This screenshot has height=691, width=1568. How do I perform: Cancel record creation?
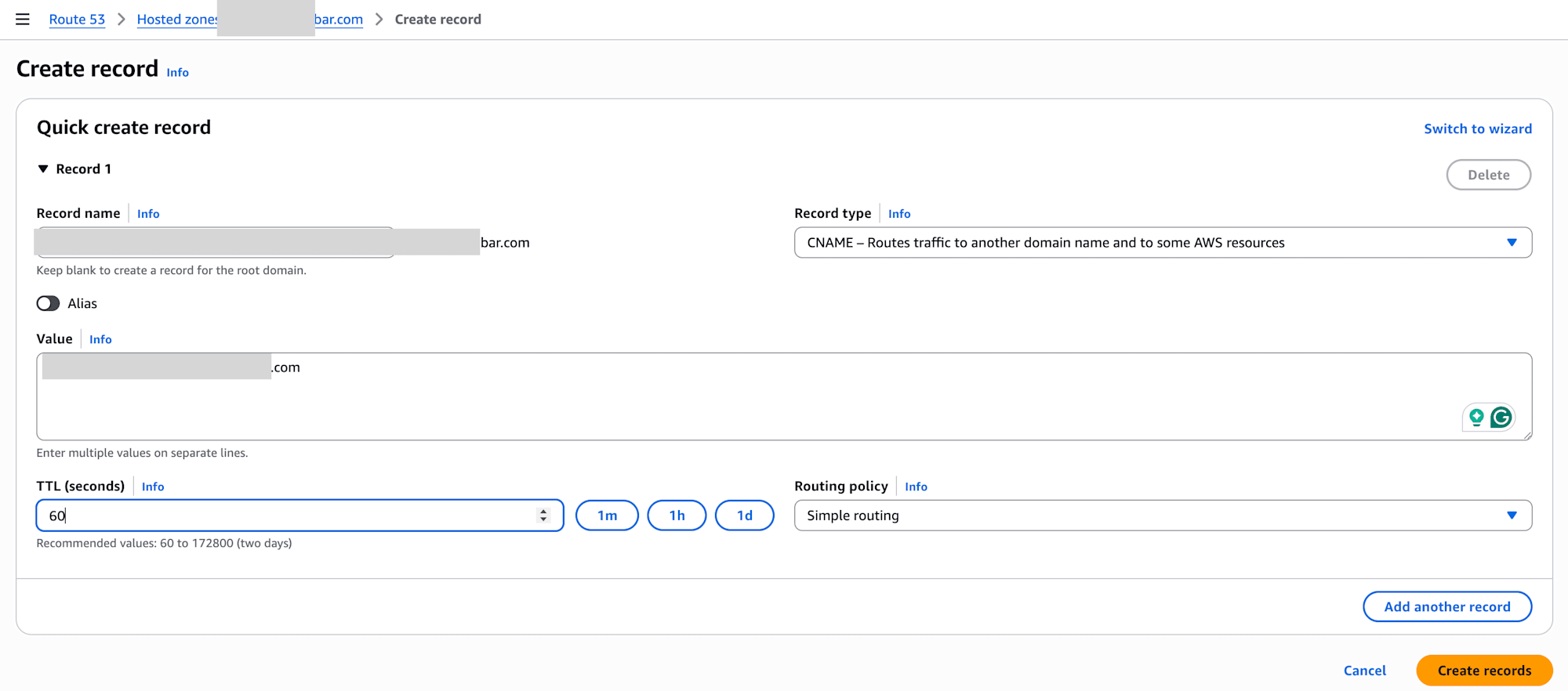(1364, 671)
